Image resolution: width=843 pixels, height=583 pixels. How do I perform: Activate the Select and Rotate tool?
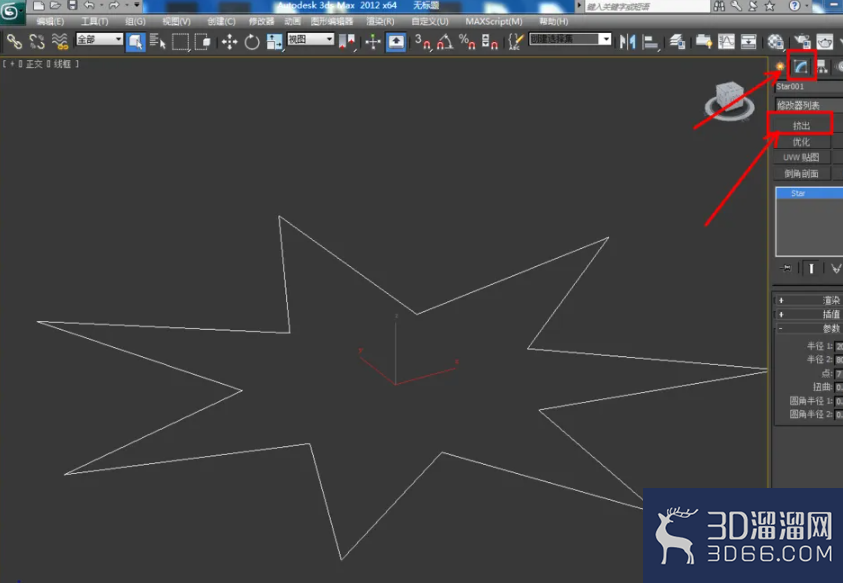click(x=252, y=41)
